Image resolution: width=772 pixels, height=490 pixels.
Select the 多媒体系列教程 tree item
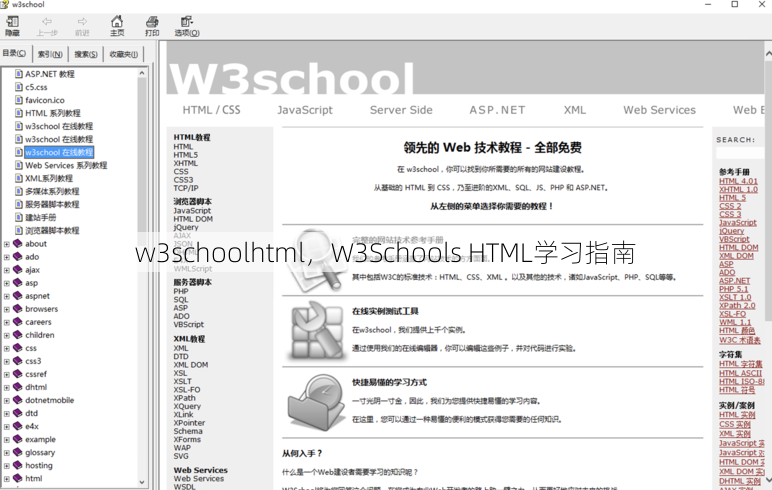(52, 192)
